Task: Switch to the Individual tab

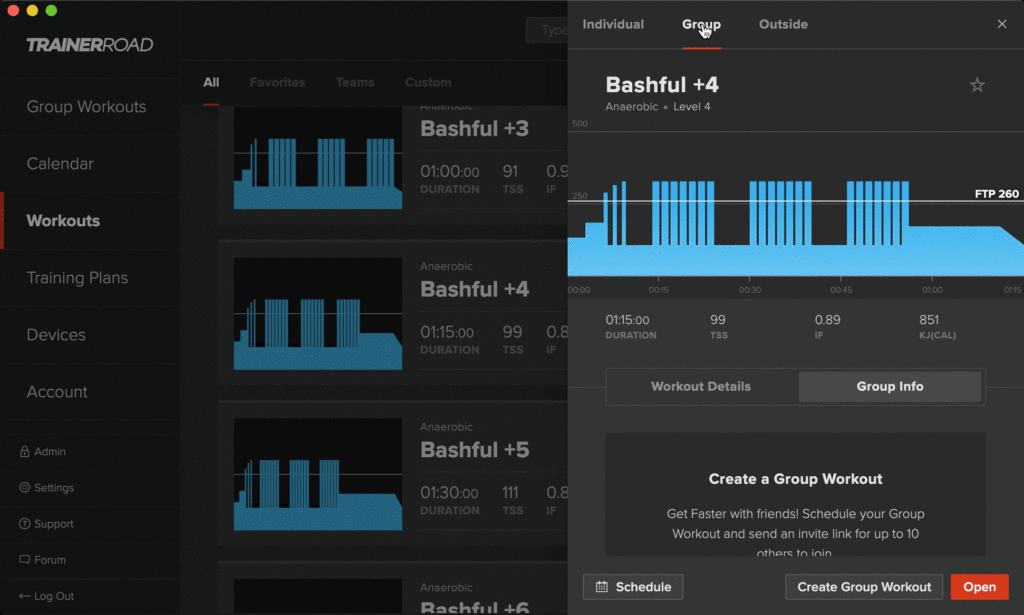Action: 612,24
